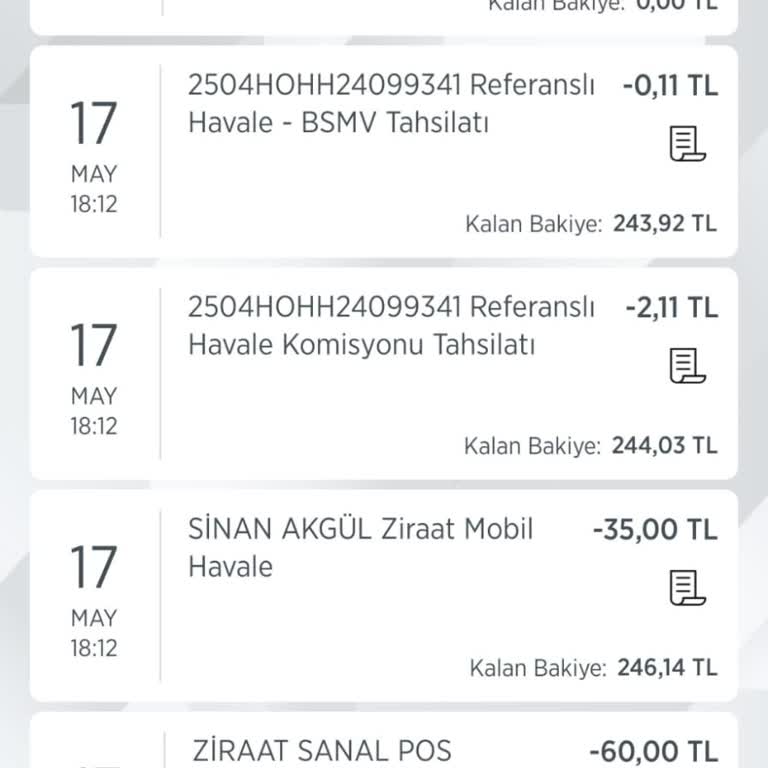This screenshot has width=768, height=768.
Task: Tap the remaining balance 246,14 TL
Action: pos(664,668)
